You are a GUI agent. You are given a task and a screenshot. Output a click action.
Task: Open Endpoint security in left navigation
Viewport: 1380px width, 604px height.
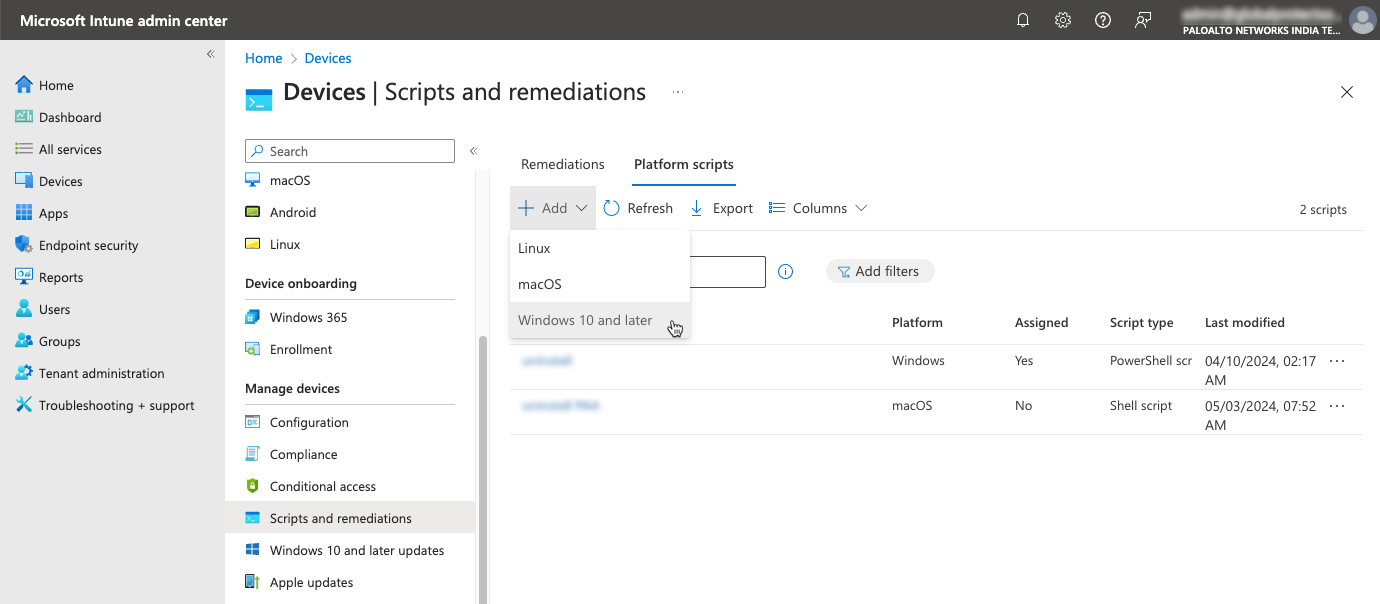coord(88,245)
